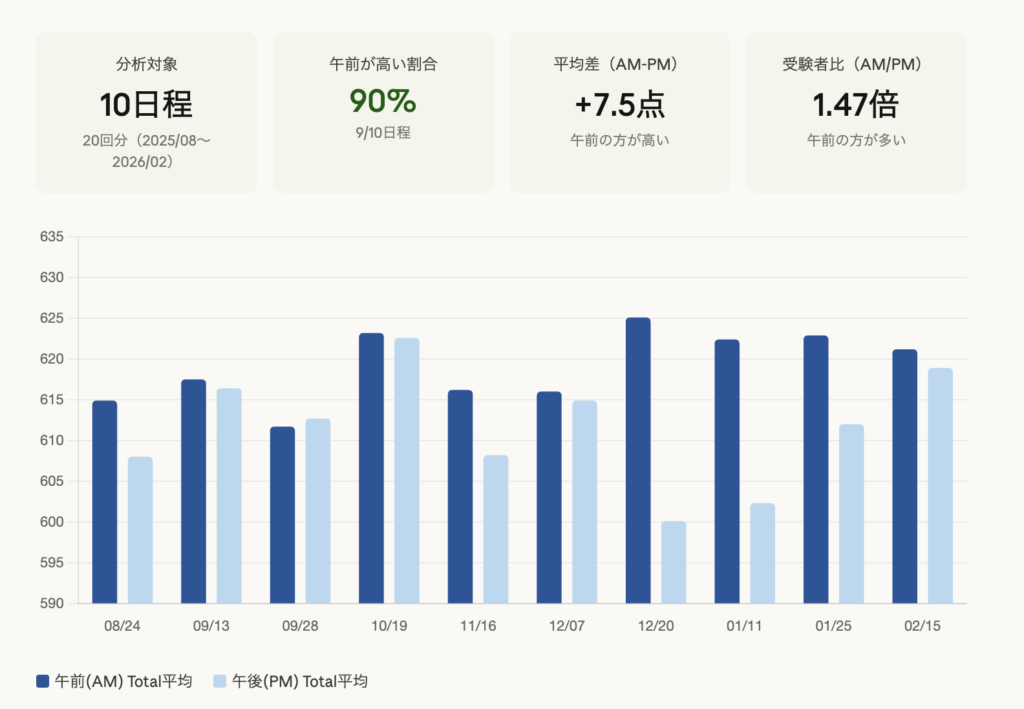Click the PM bar for 09/28
Screen dimensions: 1024x709
pos(318,511)
